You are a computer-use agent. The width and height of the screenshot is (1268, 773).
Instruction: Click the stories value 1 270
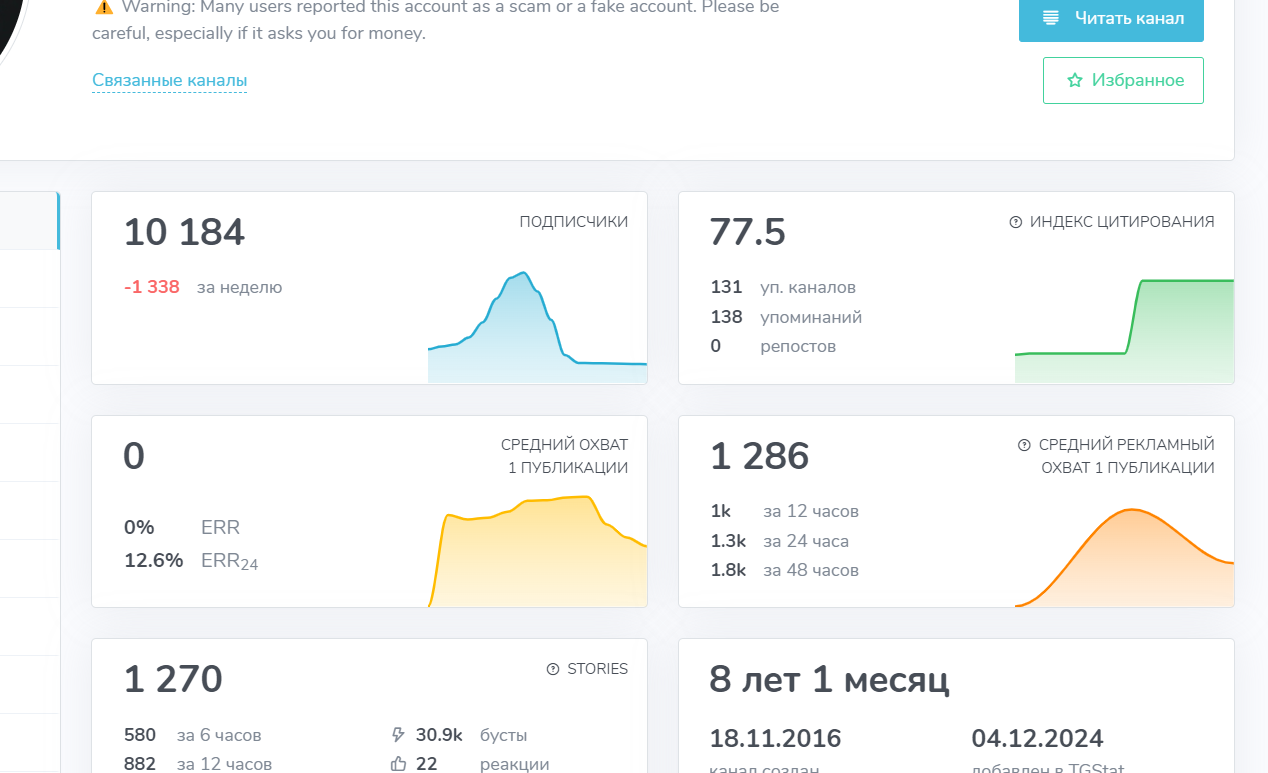[173, 680]
